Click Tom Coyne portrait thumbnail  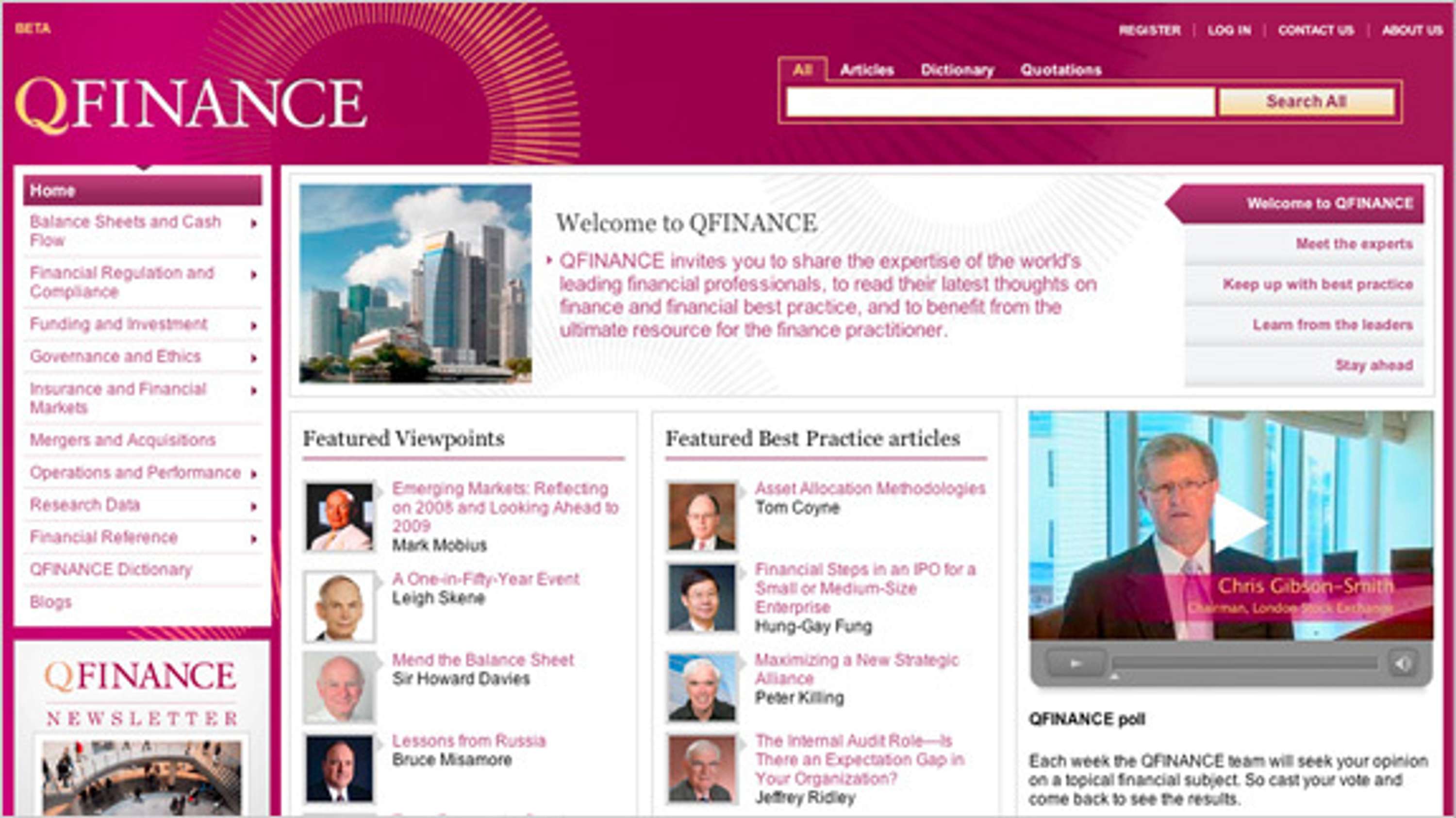click(702, 517)
